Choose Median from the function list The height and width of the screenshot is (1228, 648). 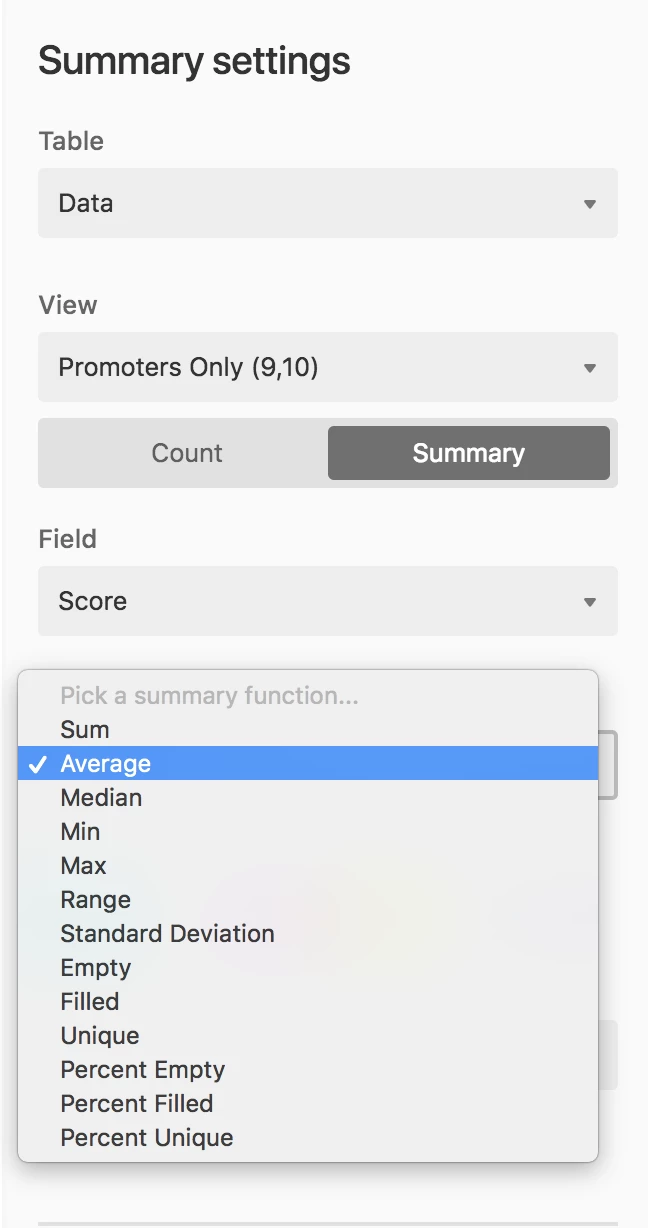(x=101, y=797)
